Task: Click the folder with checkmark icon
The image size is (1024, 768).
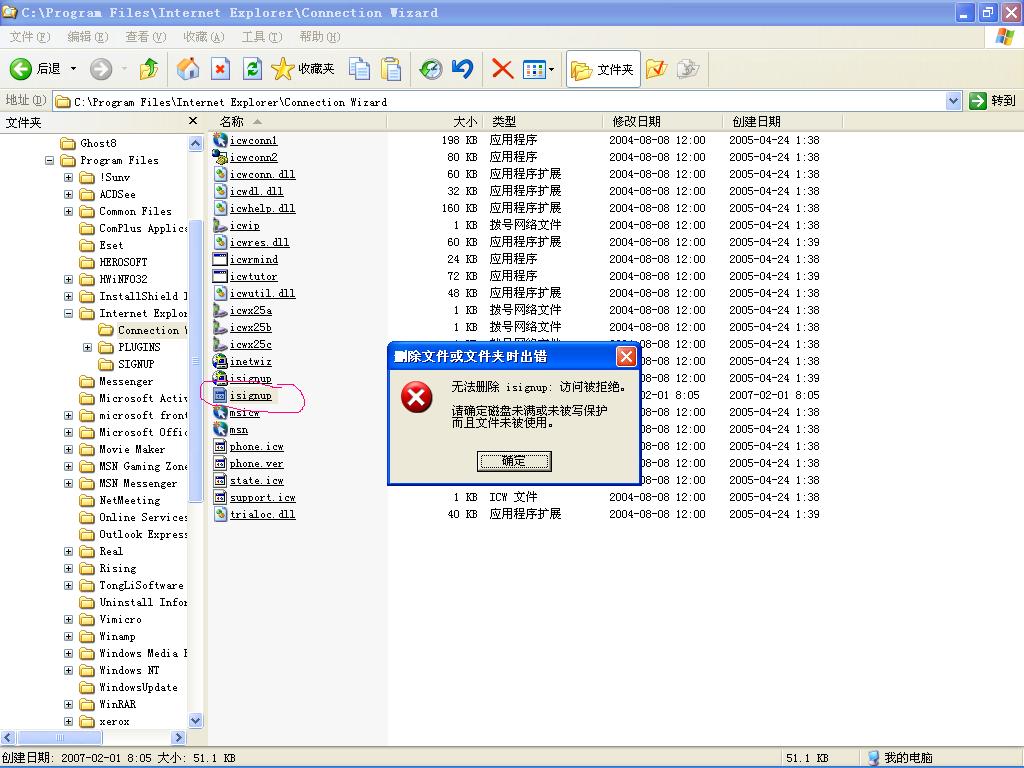Action: pos(656,69)
